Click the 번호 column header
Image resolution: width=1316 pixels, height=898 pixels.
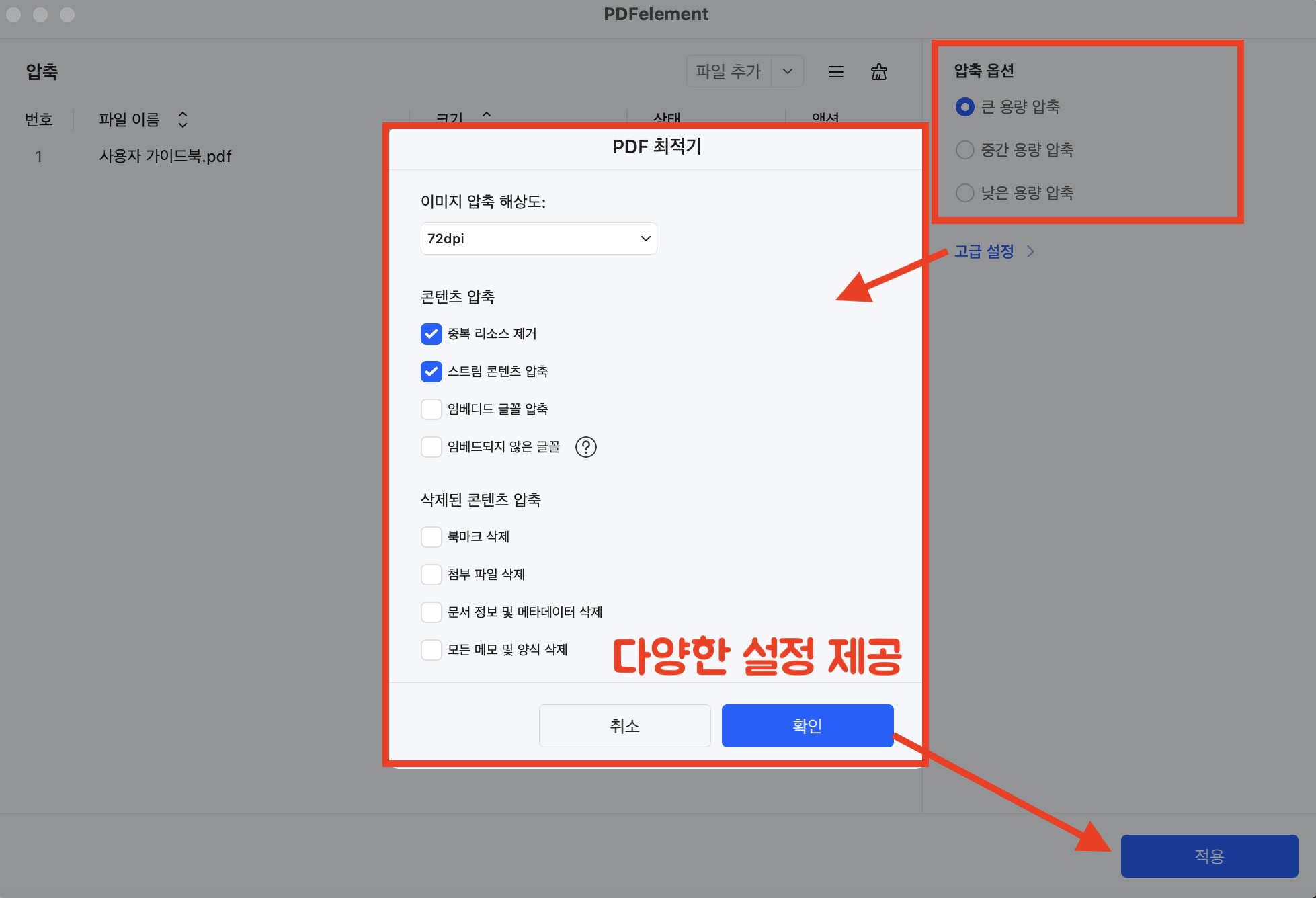click(39, 120)
